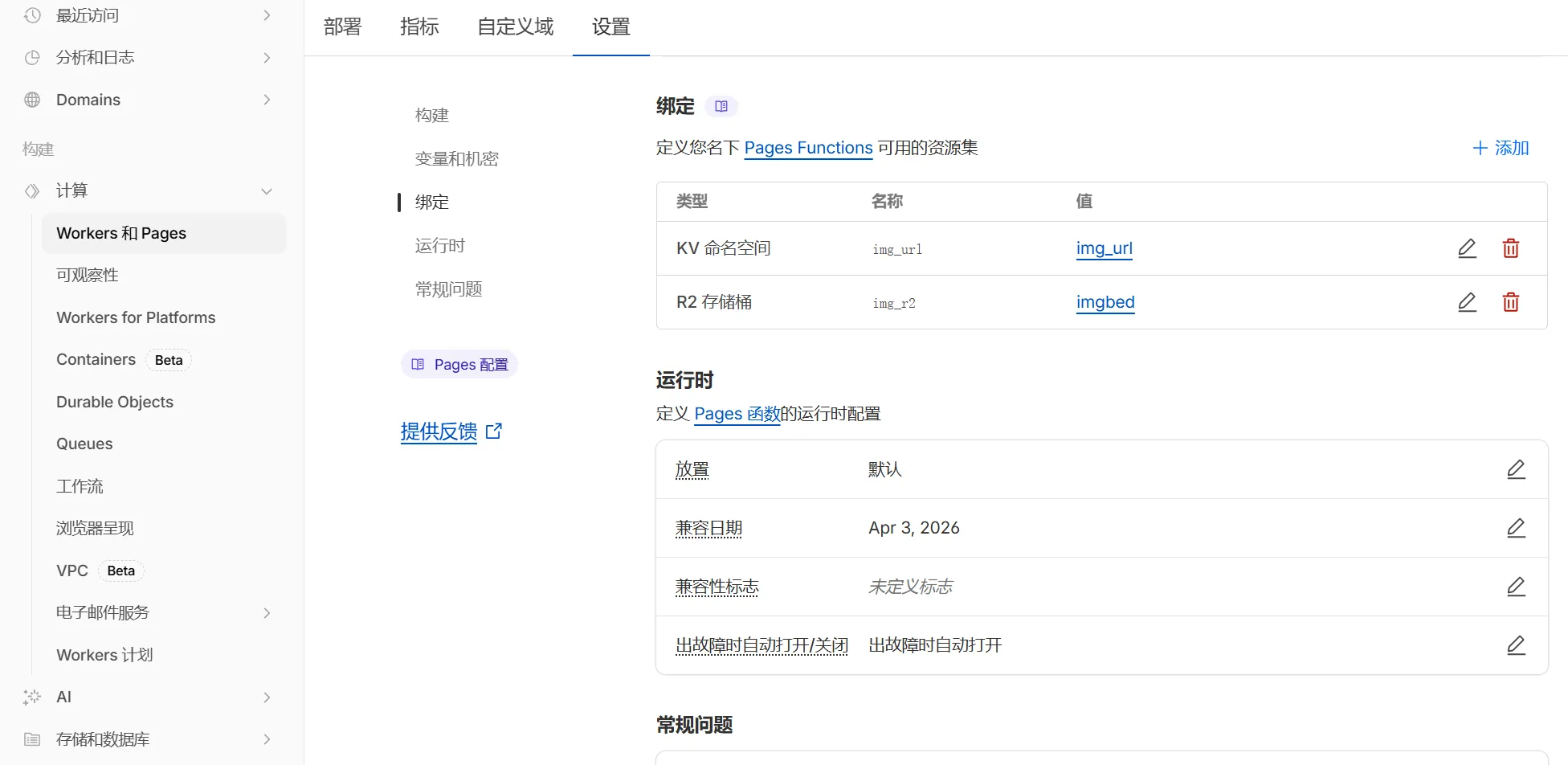Click 添加 to add a binding

1500,148
